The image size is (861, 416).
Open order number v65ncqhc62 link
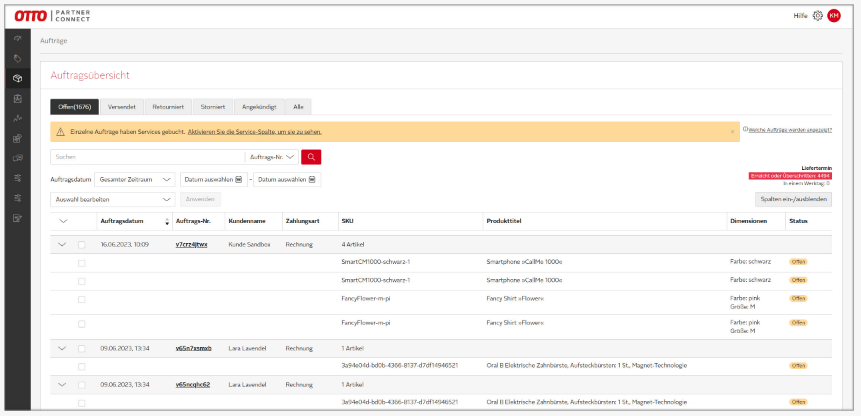click(x=193, y=385)
